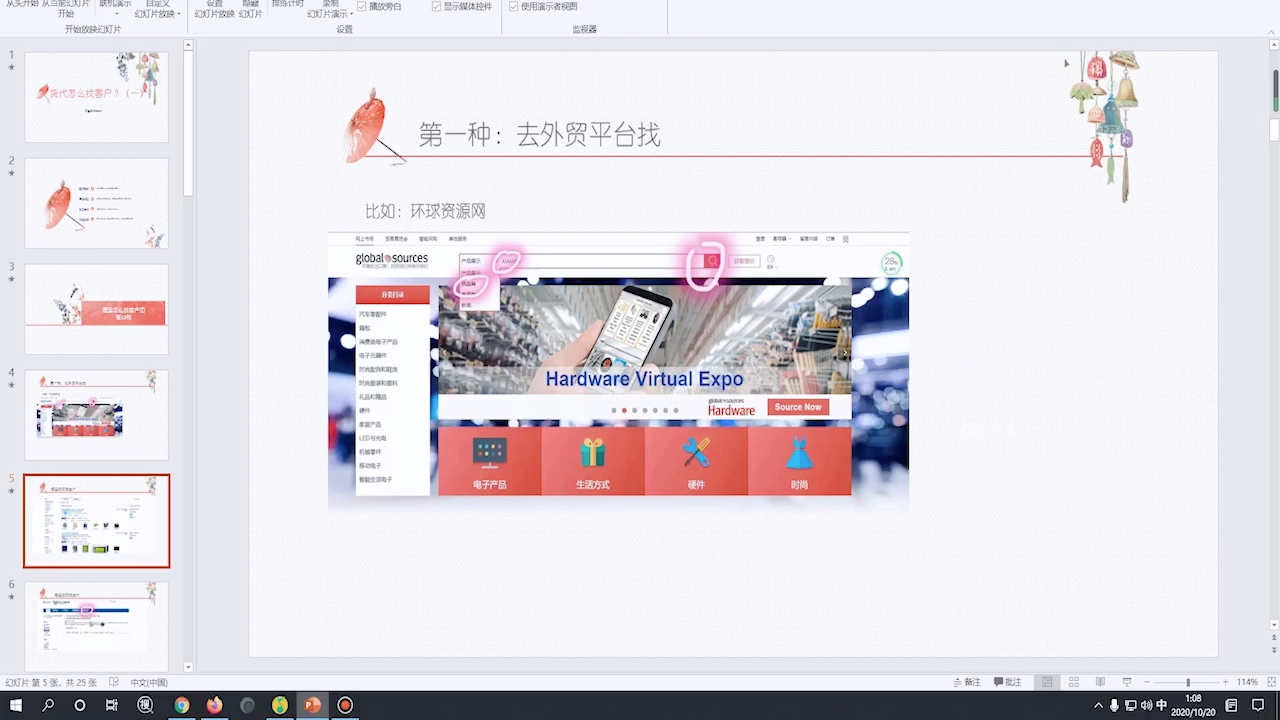The image size is (1280, 720).
Task: Open red screen recorder taskbar icon
Action: (x=345, y=705)
